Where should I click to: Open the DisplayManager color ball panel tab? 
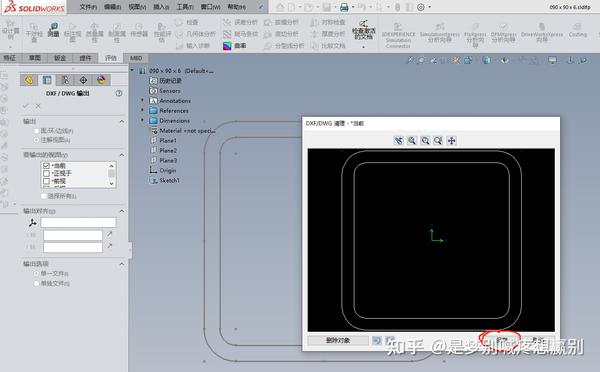101,80
